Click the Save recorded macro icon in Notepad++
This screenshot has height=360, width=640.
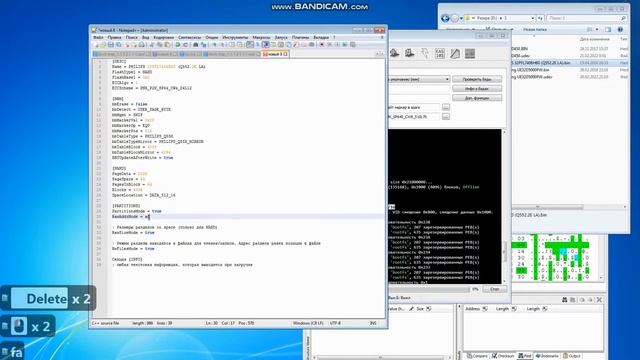click(353, 44)
